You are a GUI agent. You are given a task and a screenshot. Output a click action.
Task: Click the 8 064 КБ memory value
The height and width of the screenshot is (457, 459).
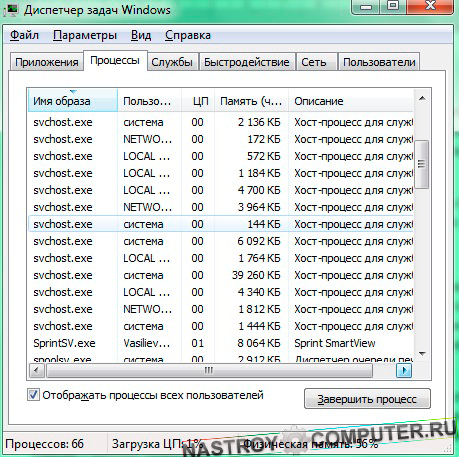[x=259, y=343]
